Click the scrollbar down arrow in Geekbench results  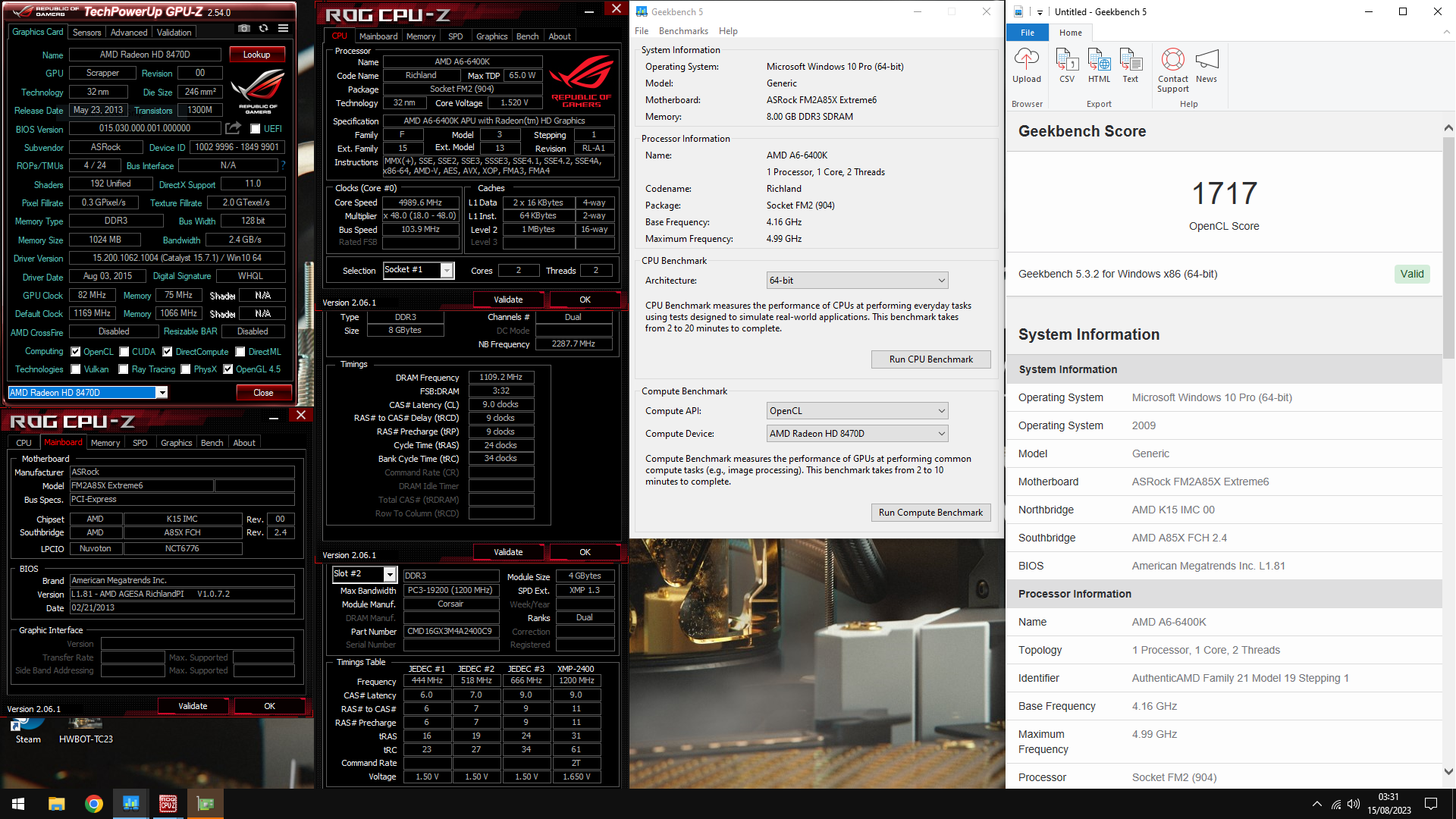pyautogui.click(x=1448, y=772)
